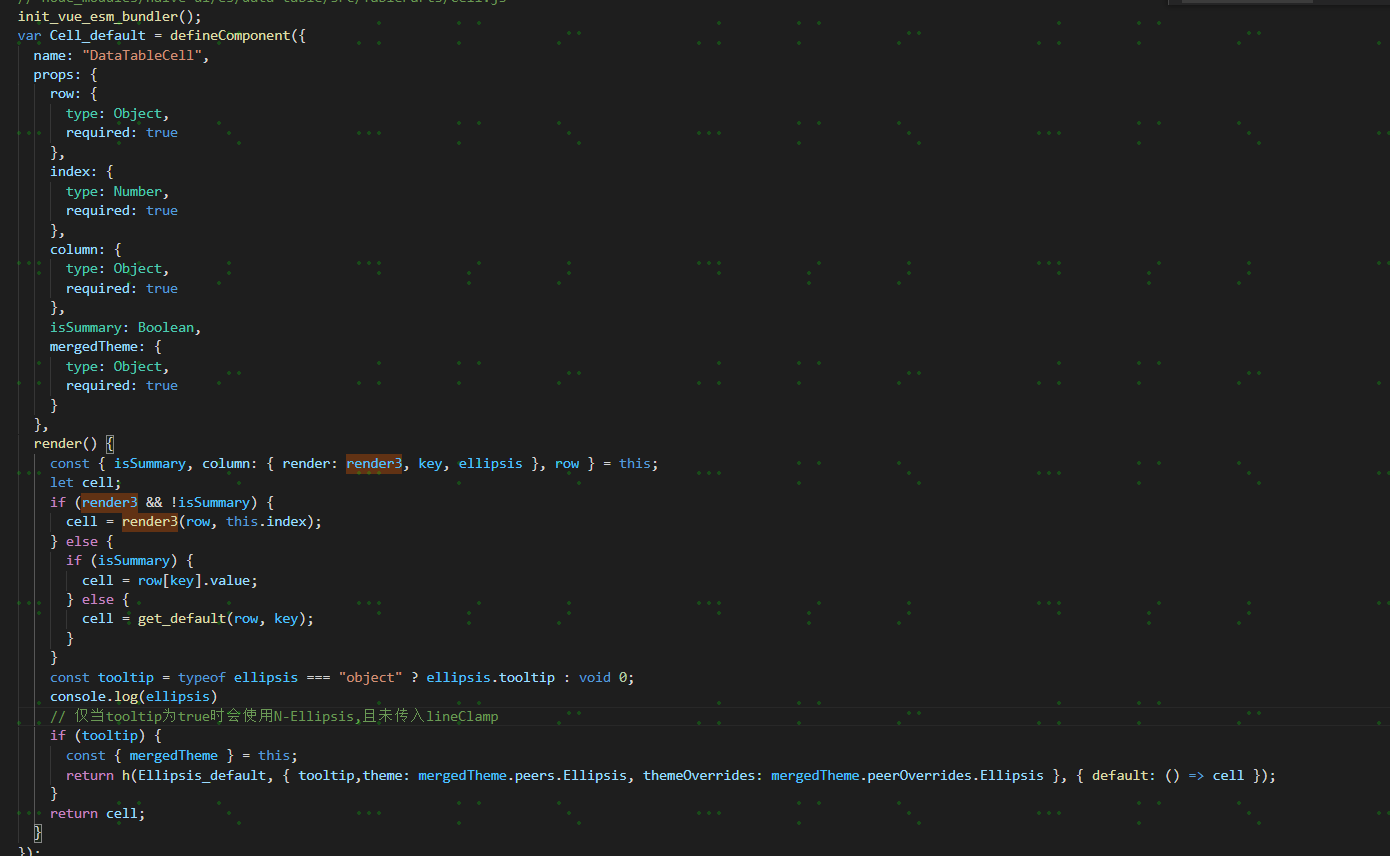
Task: Click the "default: () => cell" slot
Action: pos(1168,775)
